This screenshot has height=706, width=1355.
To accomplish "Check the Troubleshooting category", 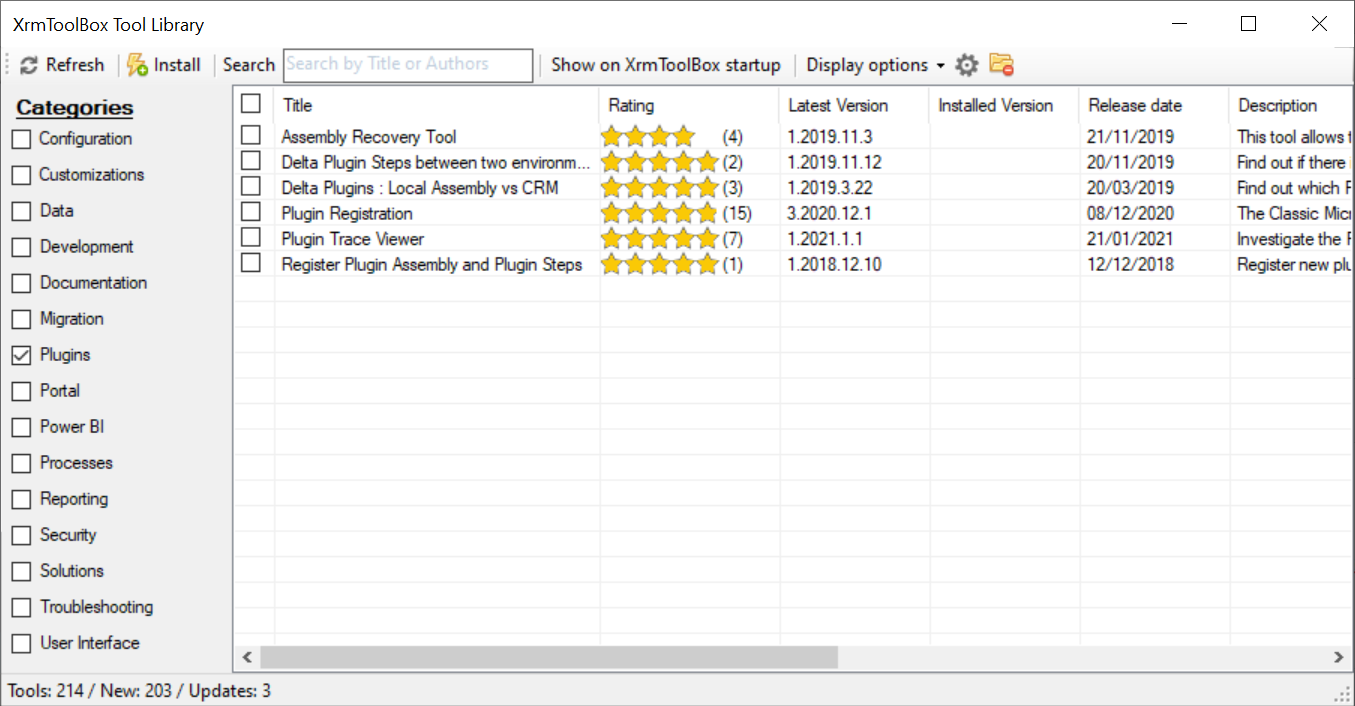I will click(x=21, y=607).
